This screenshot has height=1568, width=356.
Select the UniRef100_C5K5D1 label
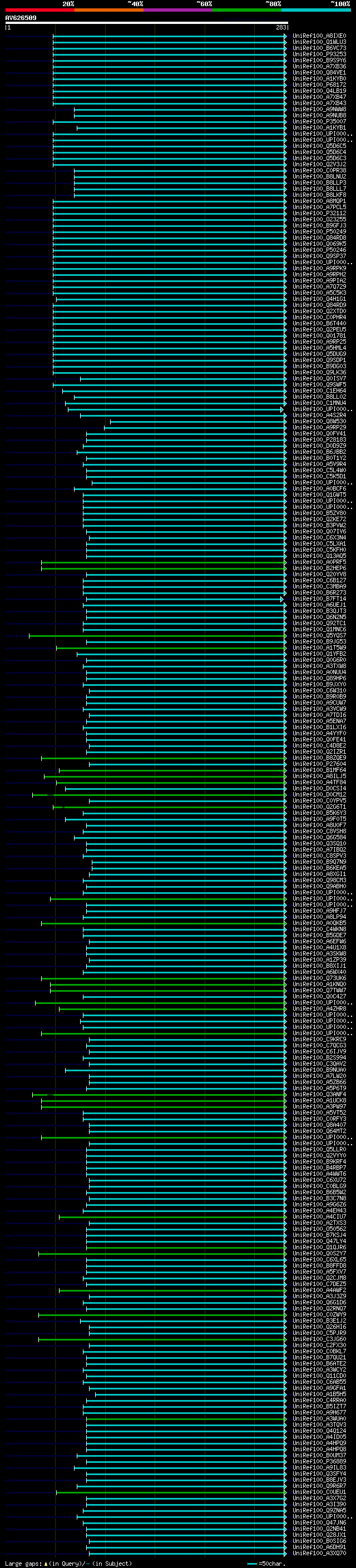pos(319,477)
